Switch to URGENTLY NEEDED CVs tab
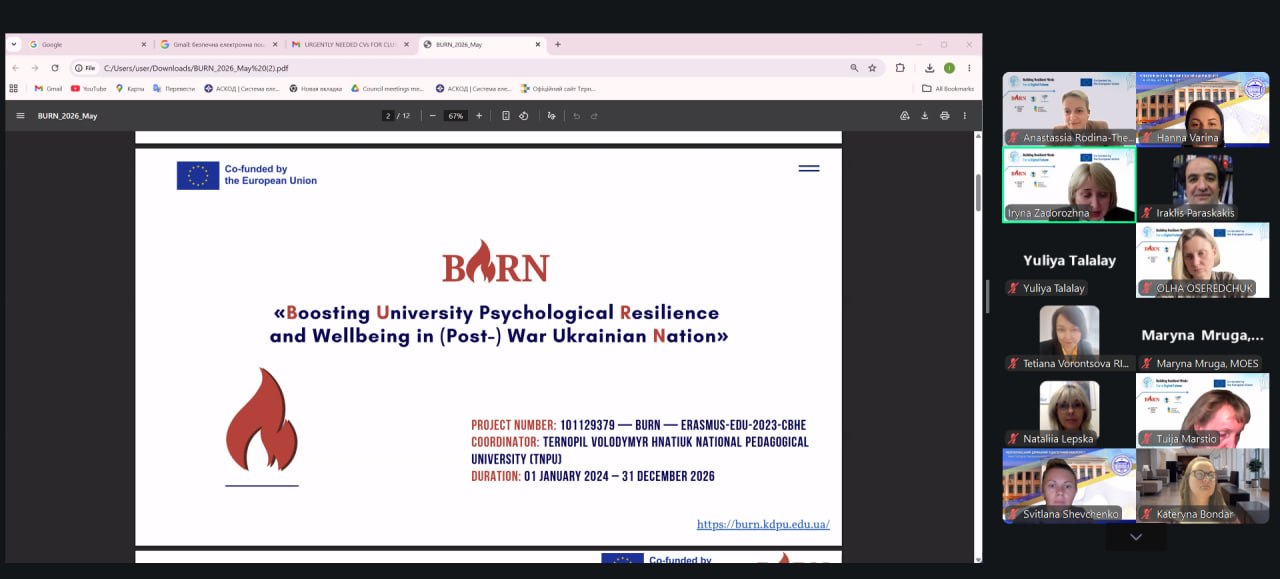This screenshot has width=1280, height=579. (349, 44)
